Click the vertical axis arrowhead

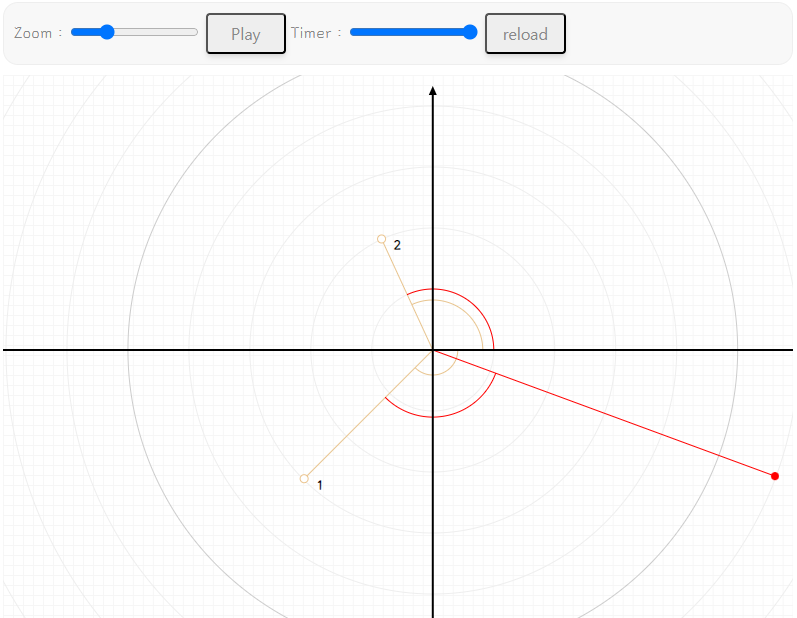433,90
